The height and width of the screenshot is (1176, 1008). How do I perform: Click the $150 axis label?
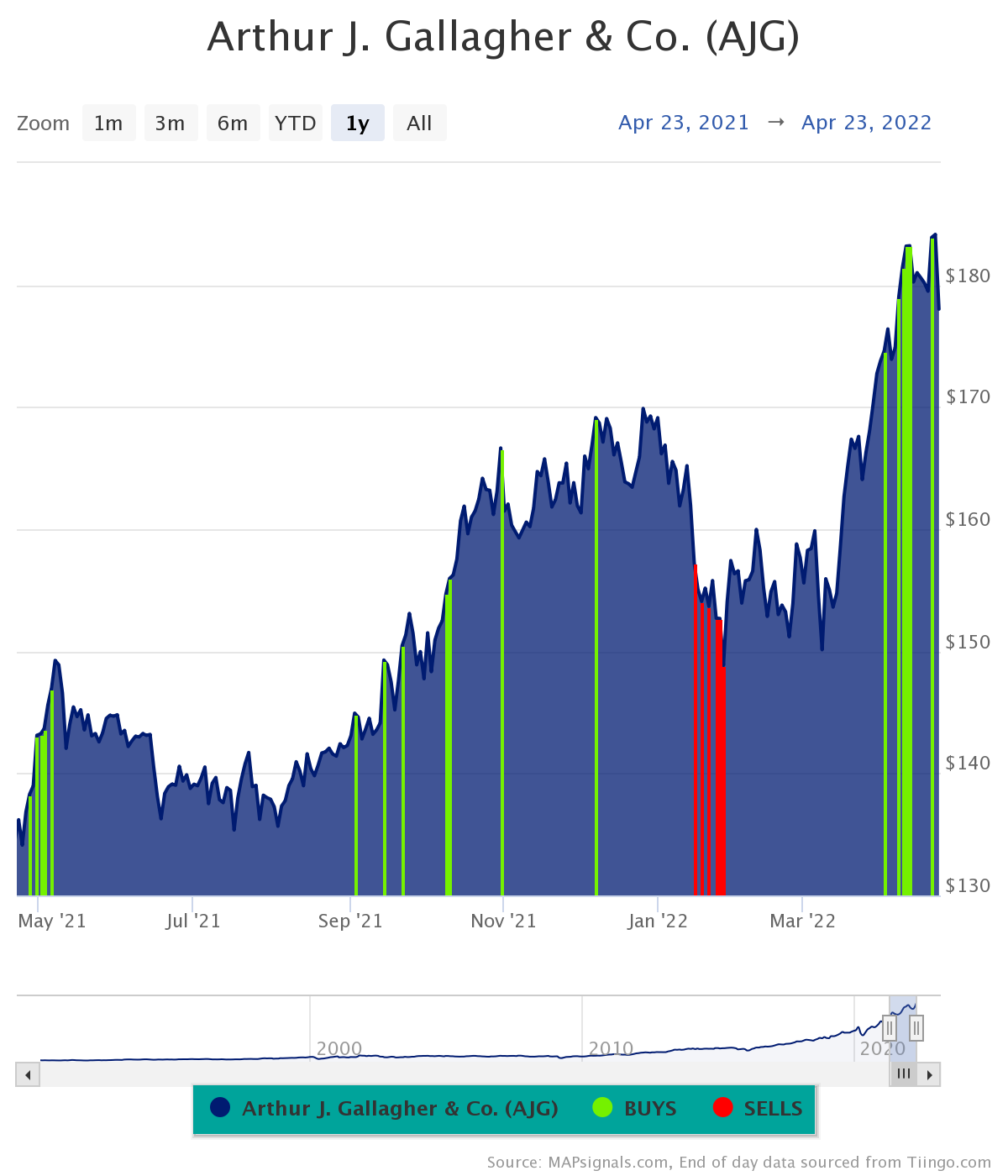(968, 642)
